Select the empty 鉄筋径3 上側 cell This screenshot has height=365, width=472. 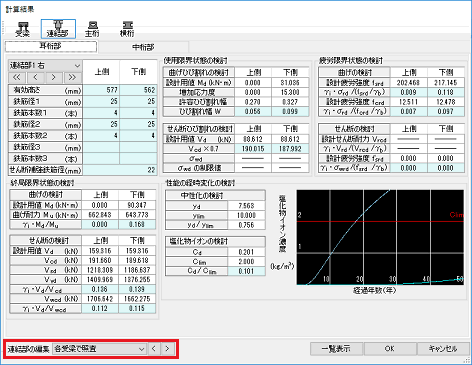pos(101,147)
